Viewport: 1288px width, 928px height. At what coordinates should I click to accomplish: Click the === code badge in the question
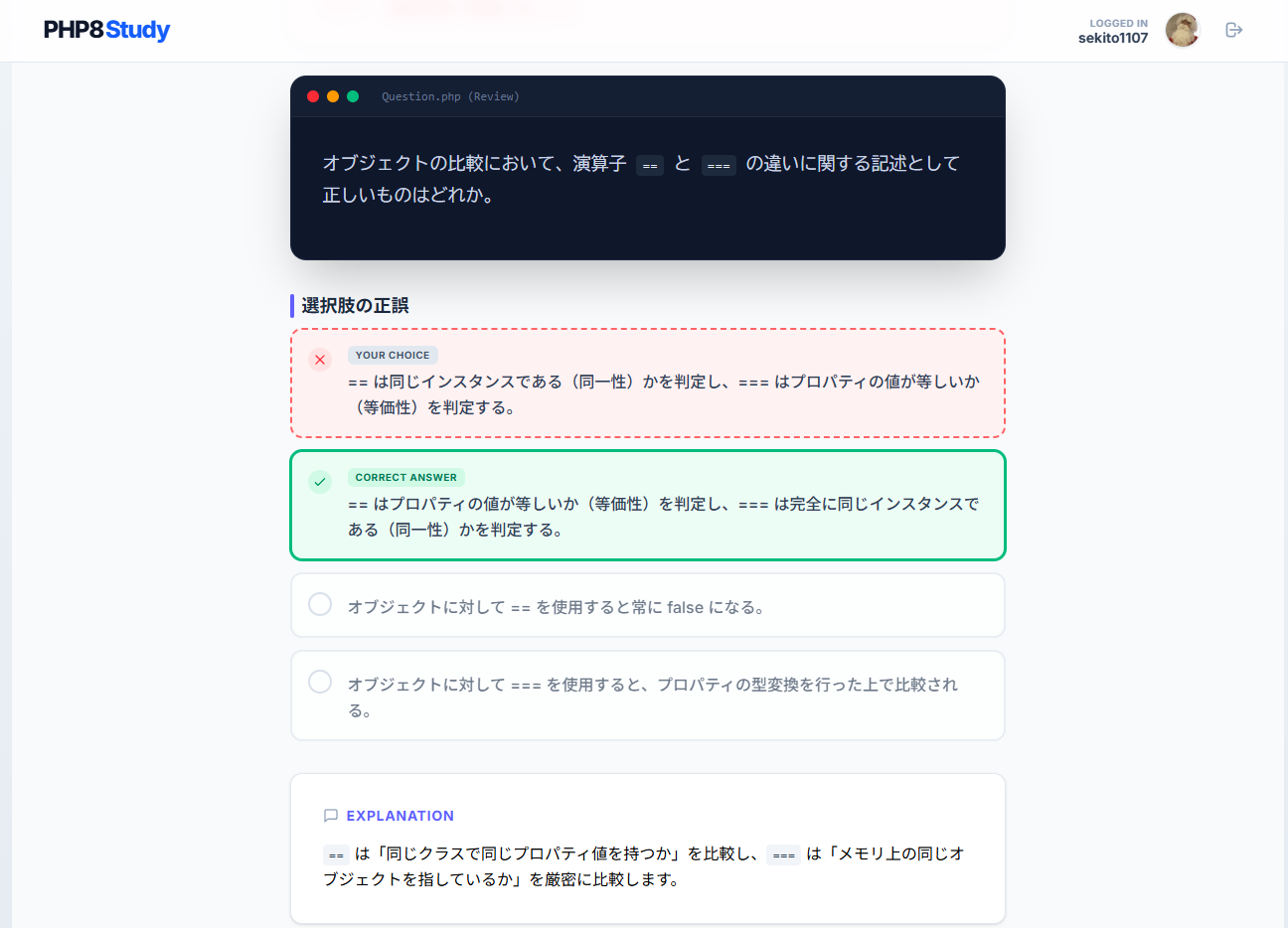(719, 165)
